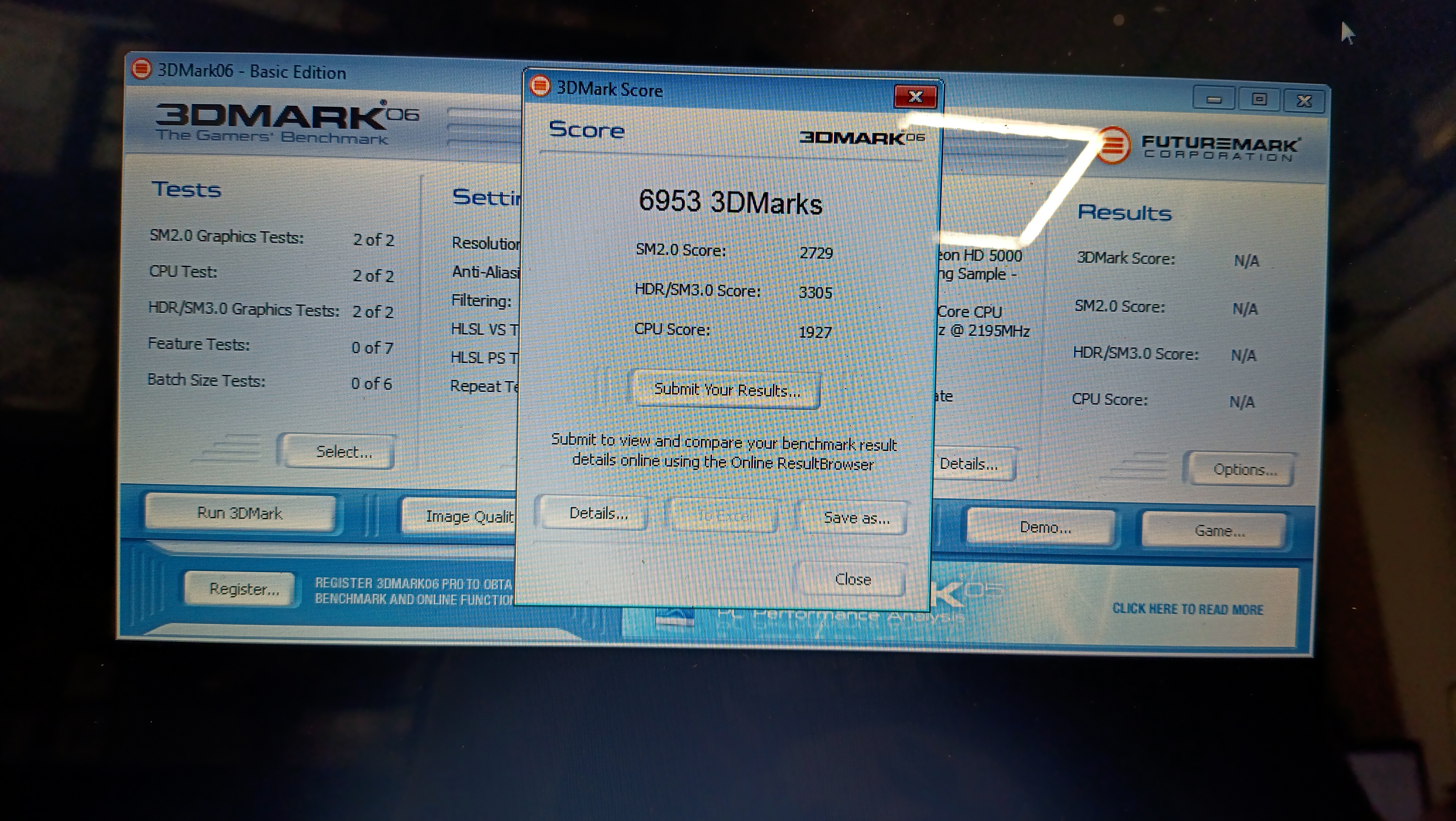Image resolution: width=1456 pixels, height=821 pixels.
Task: Click the 3DMARK06 logo in the Score dialog header
Action: pyautogui.click(x=862, y=138)
